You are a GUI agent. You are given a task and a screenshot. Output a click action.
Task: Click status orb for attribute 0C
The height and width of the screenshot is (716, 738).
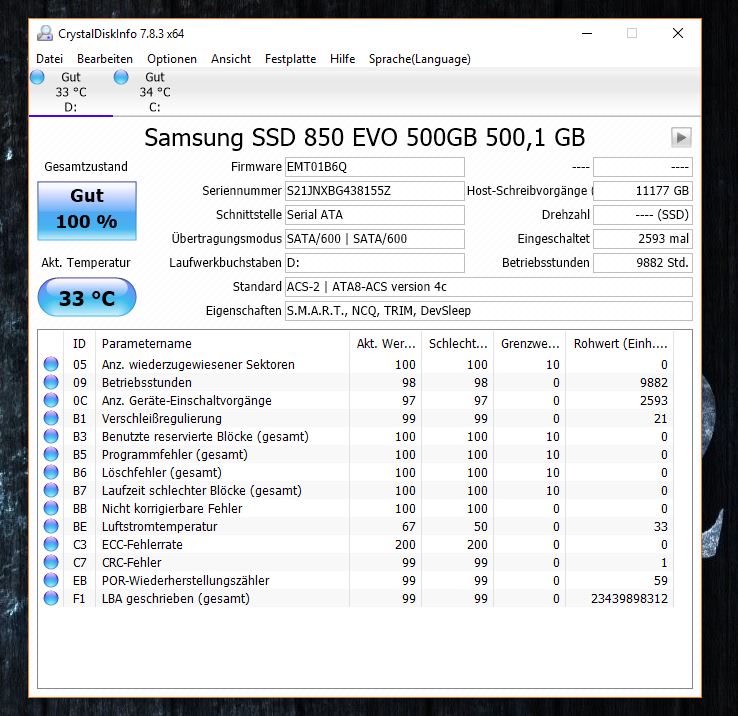(x=51, y=400)
